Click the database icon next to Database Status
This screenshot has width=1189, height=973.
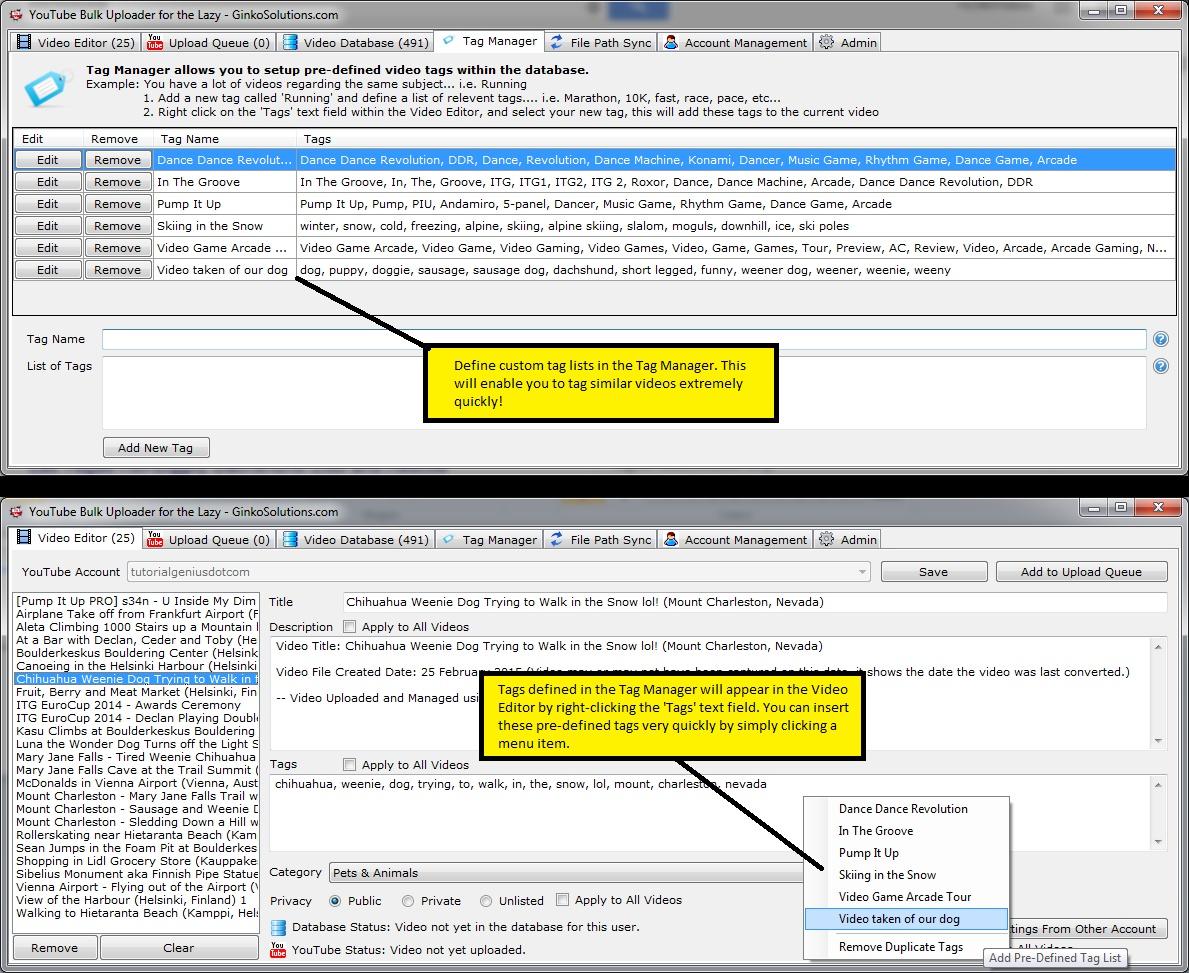[x=278, y=927]
